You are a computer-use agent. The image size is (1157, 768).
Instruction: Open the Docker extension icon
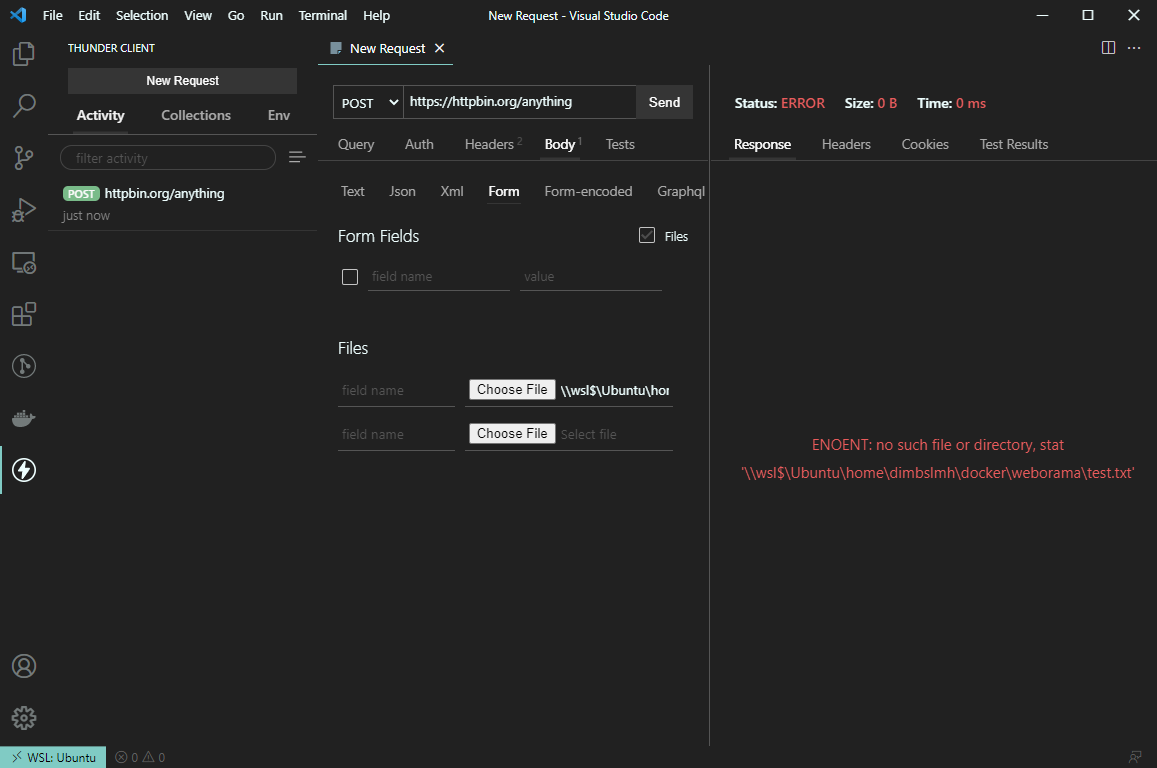click(x=23, y=418)
